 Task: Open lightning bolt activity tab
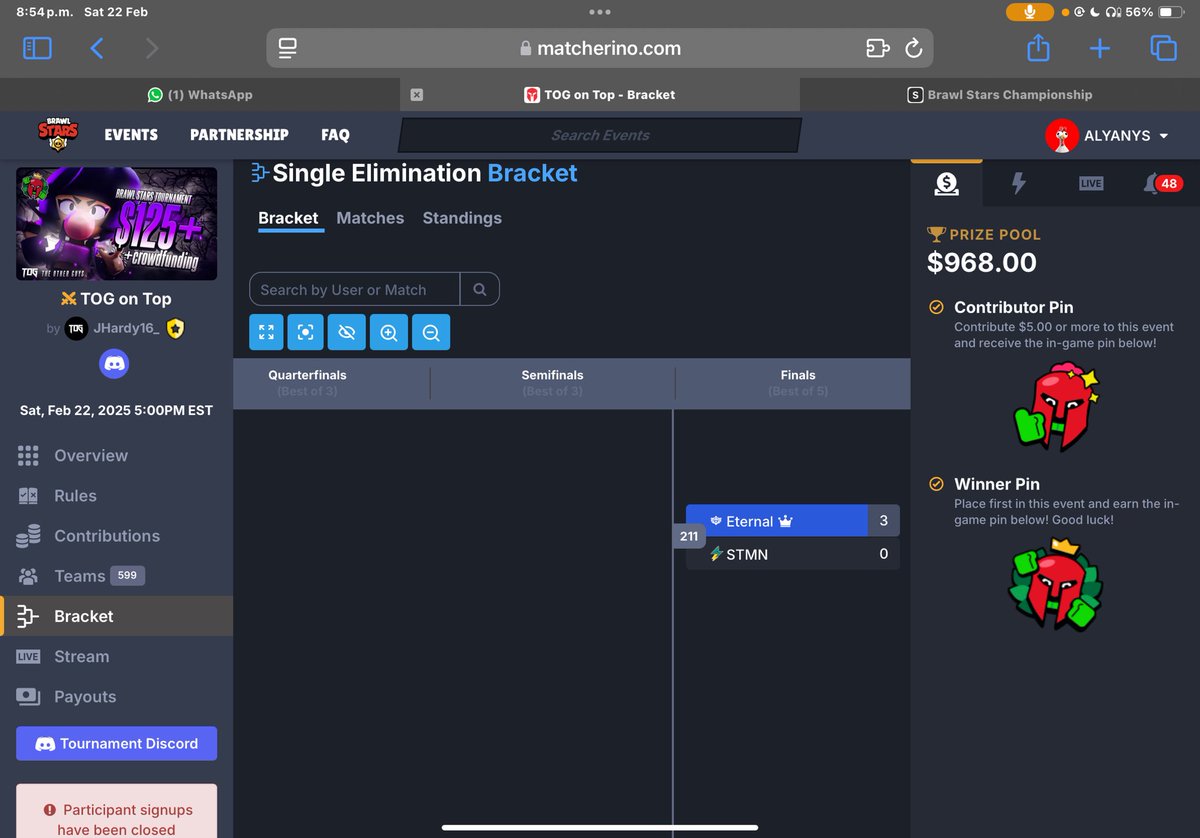click(1019, 183)
